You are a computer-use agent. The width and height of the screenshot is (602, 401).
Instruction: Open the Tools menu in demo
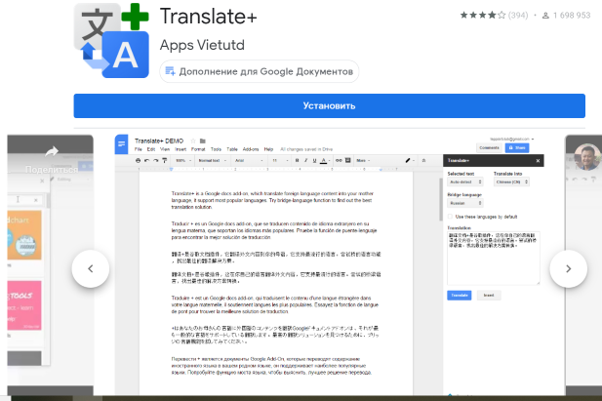(216, 149)
